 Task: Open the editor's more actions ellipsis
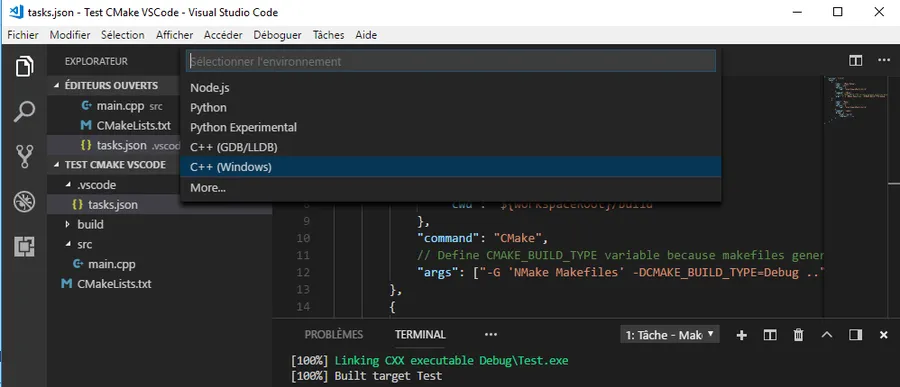(x=883, y=60)
